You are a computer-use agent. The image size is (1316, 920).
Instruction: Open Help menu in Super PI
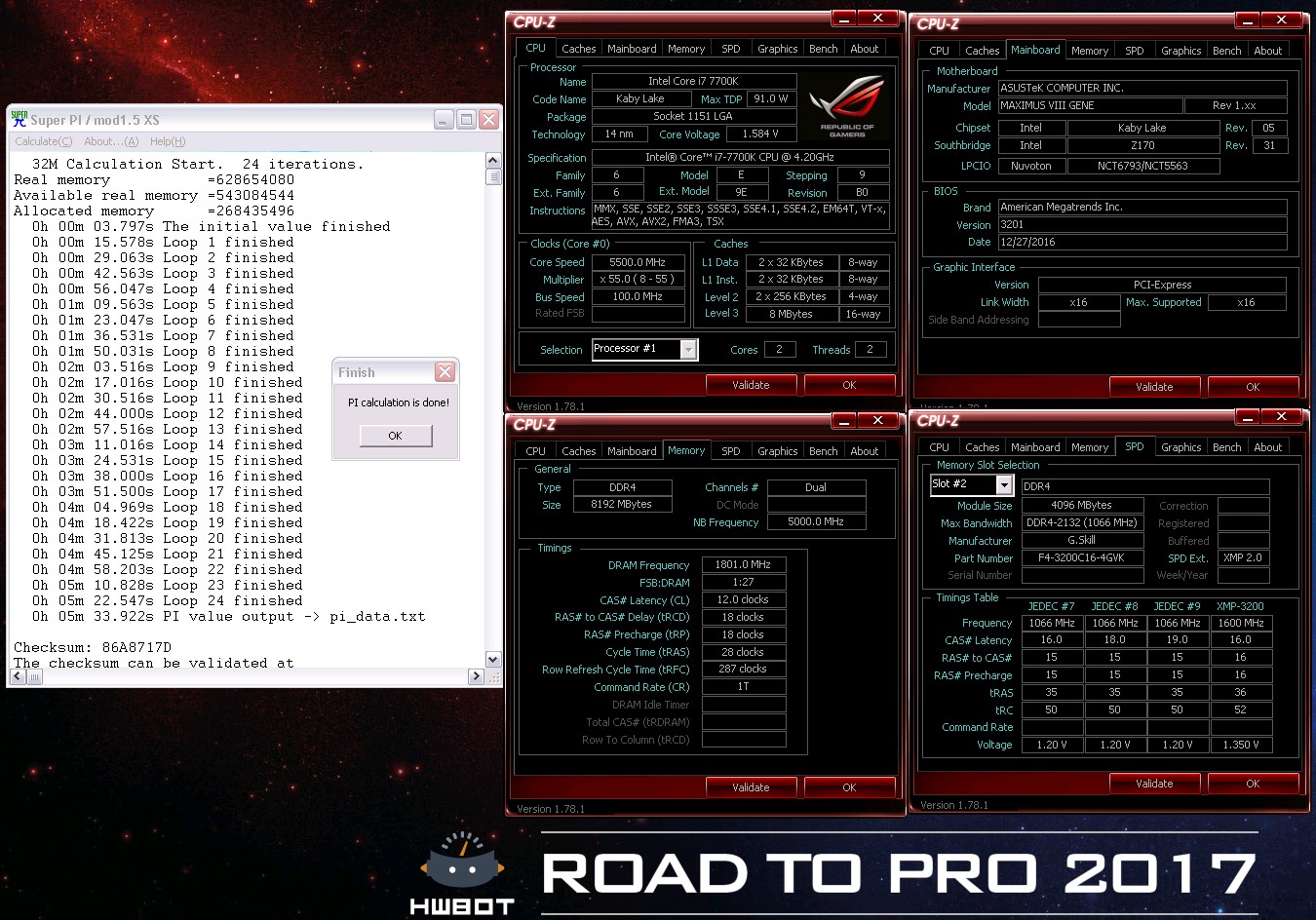(168, 141)
